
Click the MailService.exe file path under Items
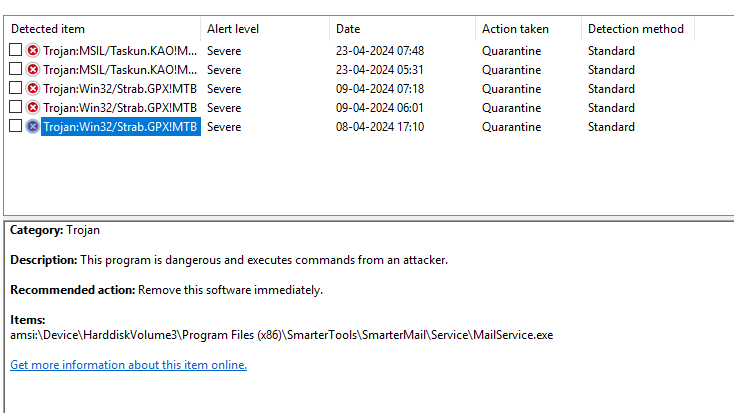tap(281, 335)
